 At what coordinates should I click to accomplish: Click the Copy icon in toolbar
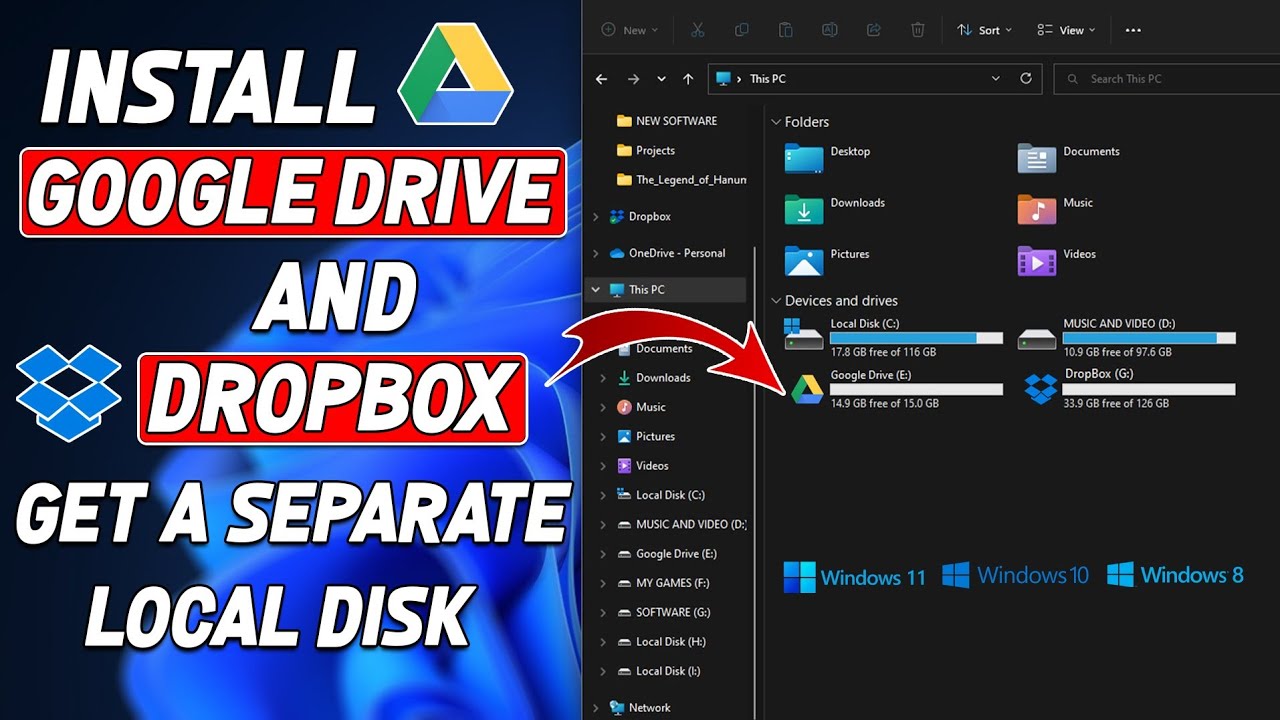pyautogui.click(x=741, y=30)
